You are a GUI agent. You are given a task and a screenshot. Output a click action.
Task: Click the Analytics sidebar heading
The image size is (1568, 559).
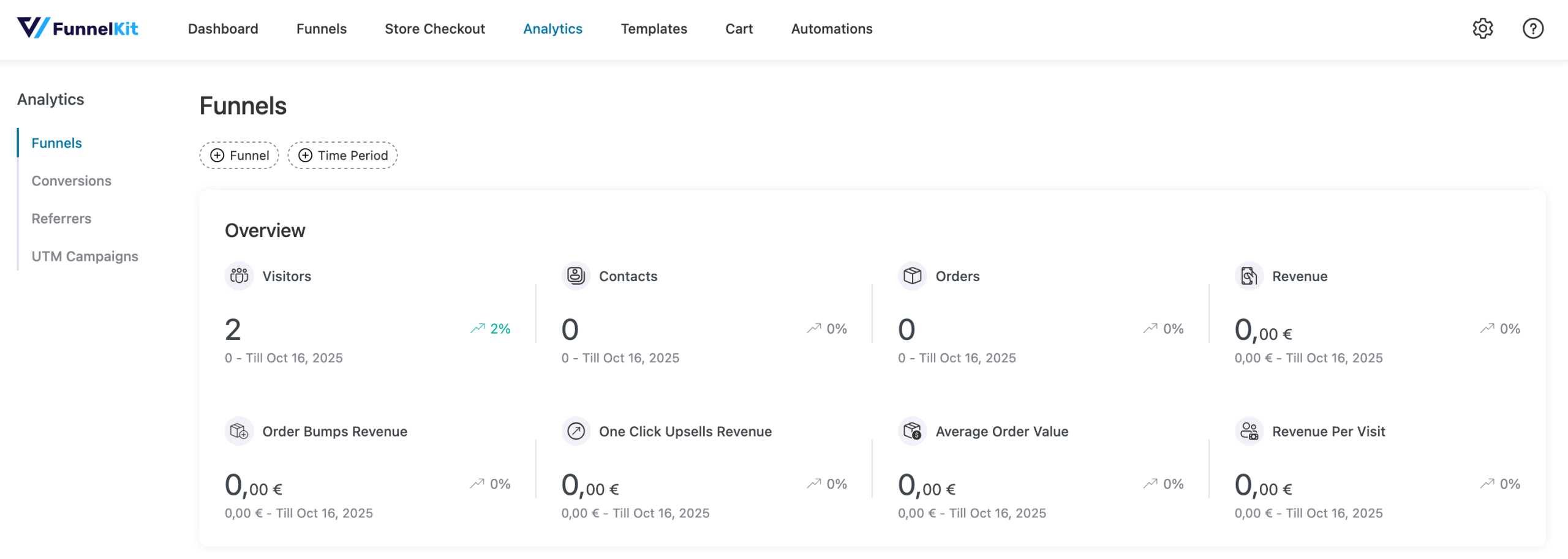tap(50, 100)
